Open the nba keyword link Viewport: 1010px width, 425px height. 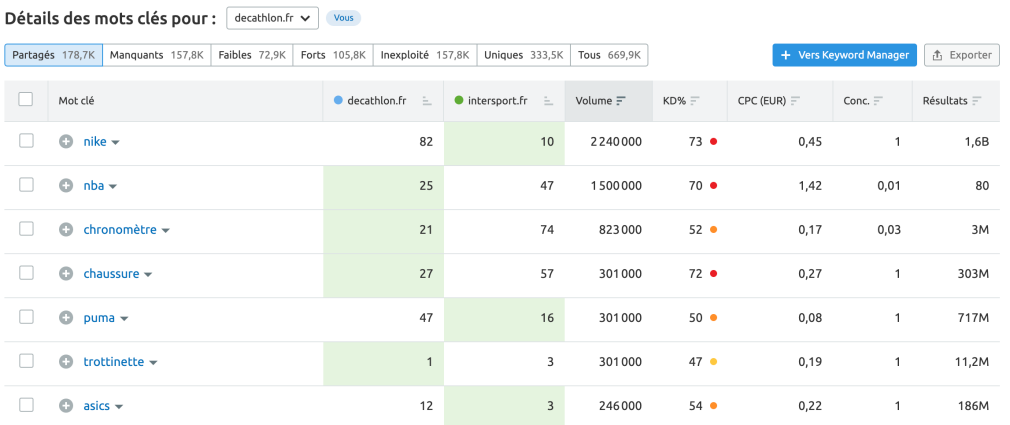pos(93,186)
